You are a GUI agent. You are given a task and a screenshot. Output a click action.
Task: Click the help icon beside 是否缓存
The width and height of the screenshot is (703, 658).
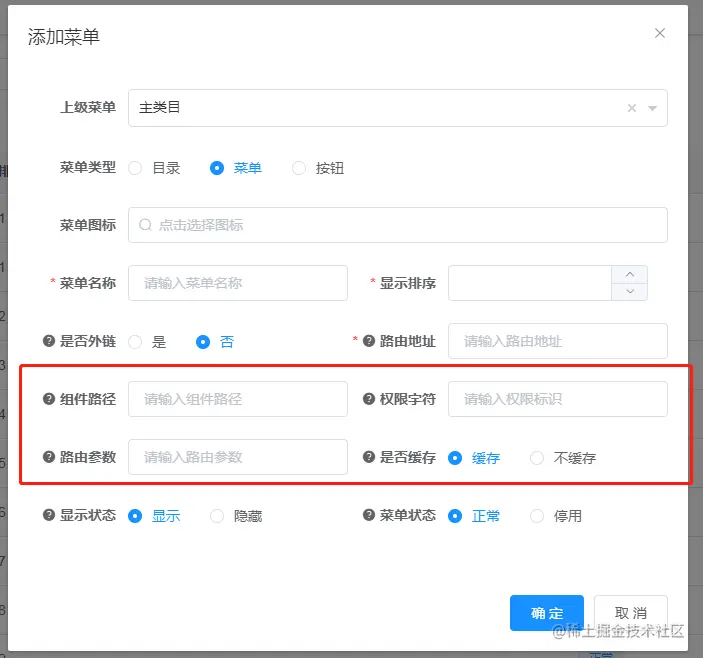click(x=369, y=457)
